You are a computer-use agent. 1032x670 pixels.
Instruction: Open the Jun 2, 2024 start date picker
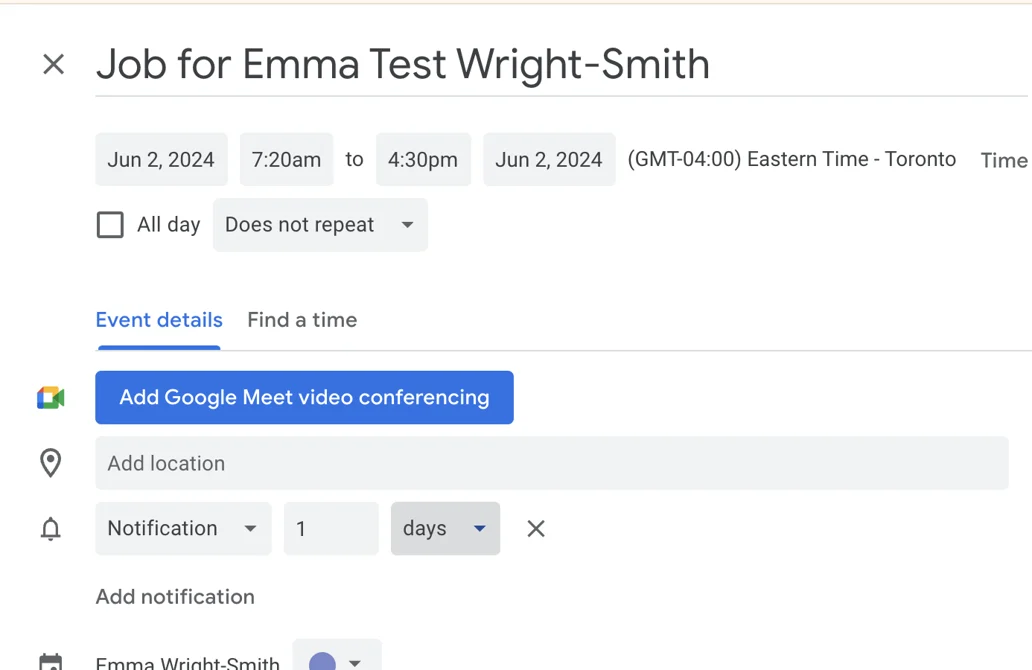161,160
